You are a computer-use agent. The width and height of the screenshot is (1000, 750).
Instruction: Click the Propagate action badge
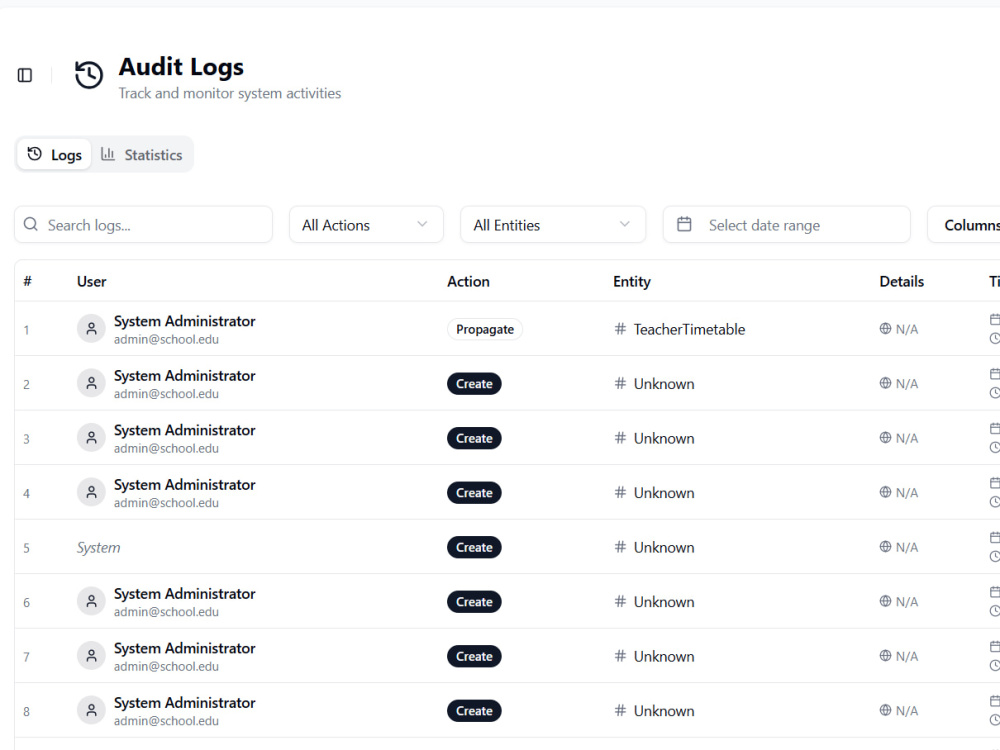(485, 329)
